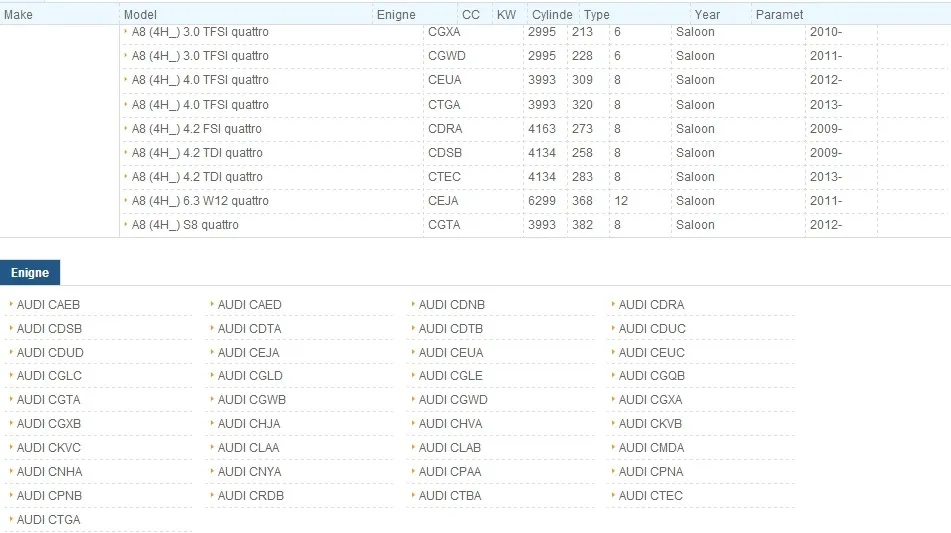Screen dimensions: 951x533
Task: Select engine AUDI CNYA
Action: tap(249, 472)
